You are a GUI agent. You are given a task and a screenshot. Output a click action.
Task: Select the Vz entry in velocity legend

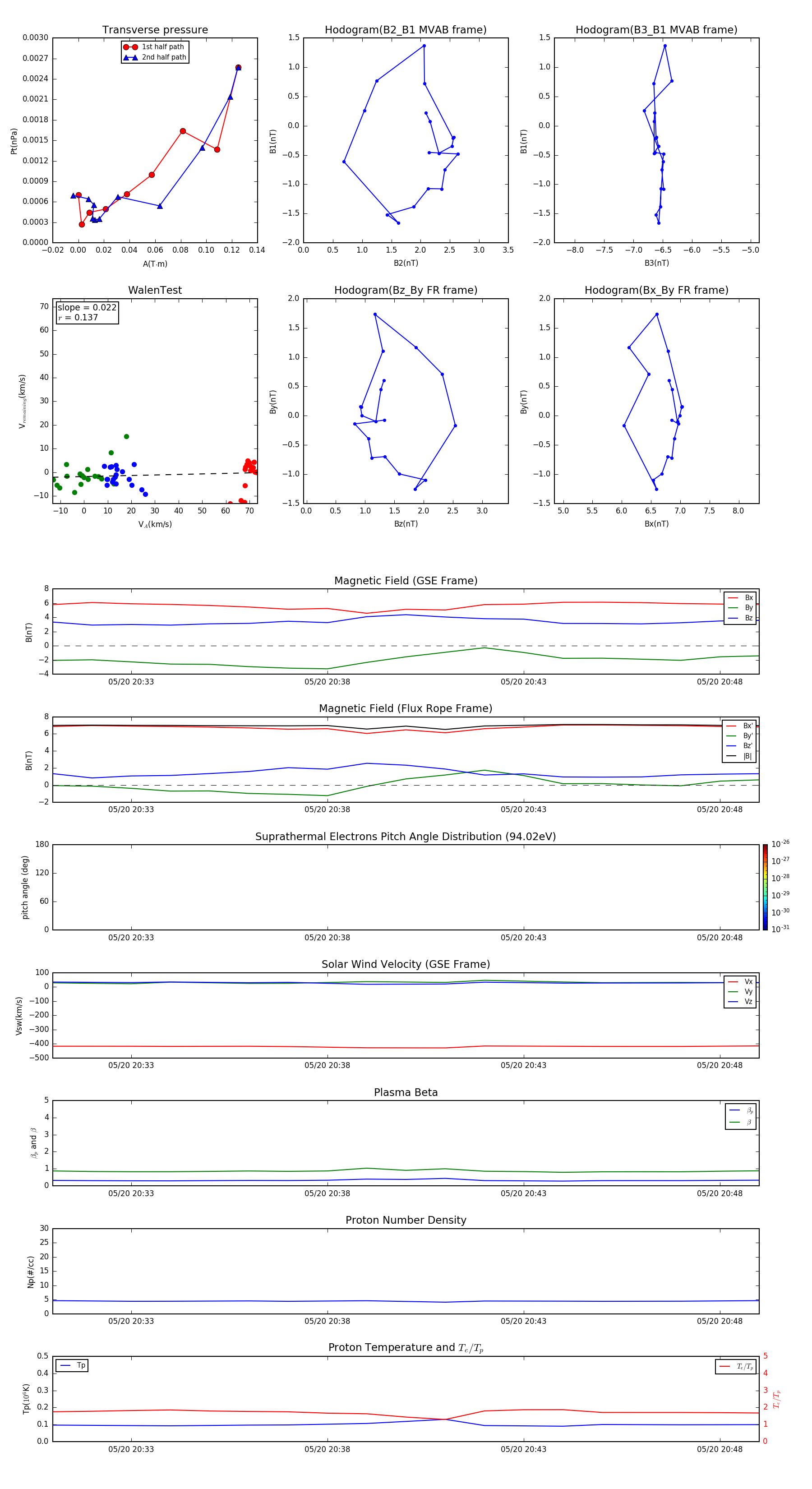coord(740,1001)
